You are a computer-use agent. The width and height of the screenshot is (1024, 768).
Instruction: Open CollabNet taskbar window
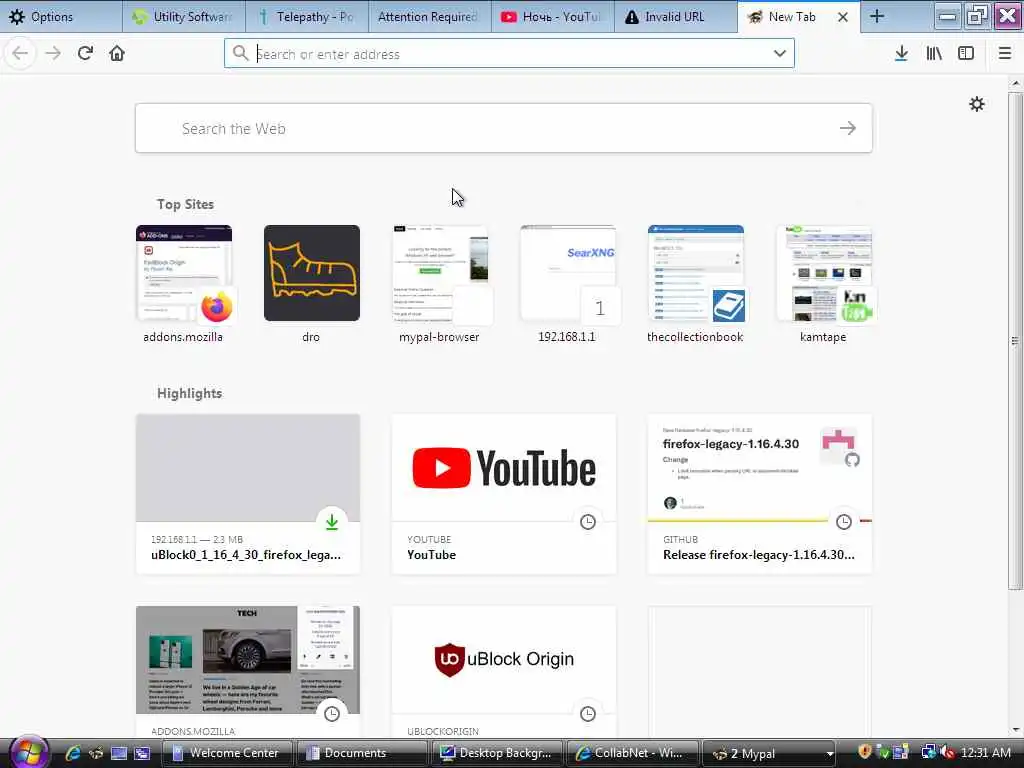(633, 753)
